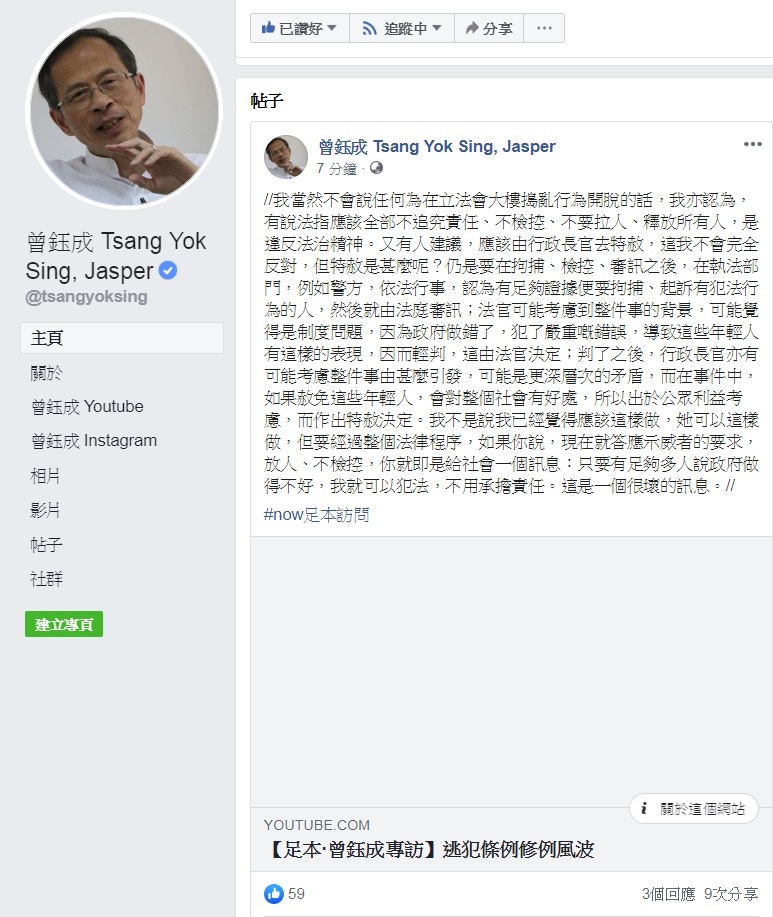This screenshot has width=773, height=917.
Task: Expand the 已讚好 dropdown arrow
Action: [x=332, y=27]
